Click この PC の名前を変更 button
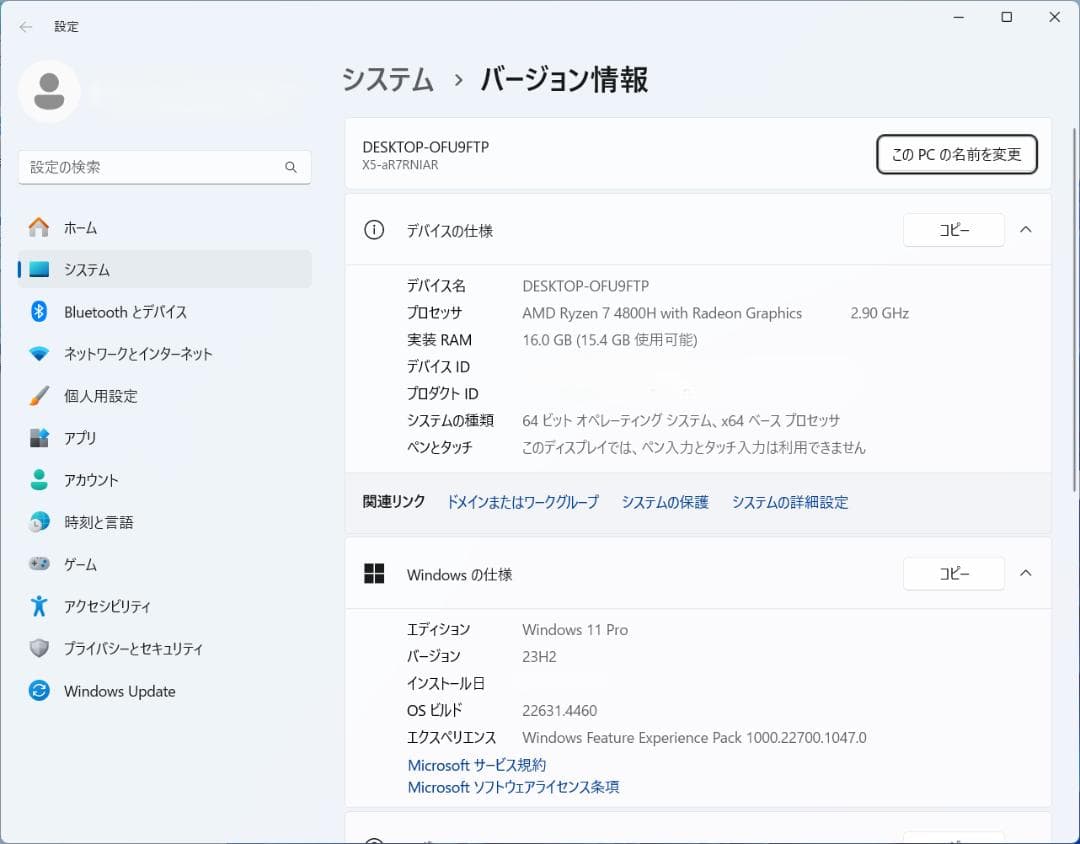Screen dimensions: 1080x844 pos(957,154)
